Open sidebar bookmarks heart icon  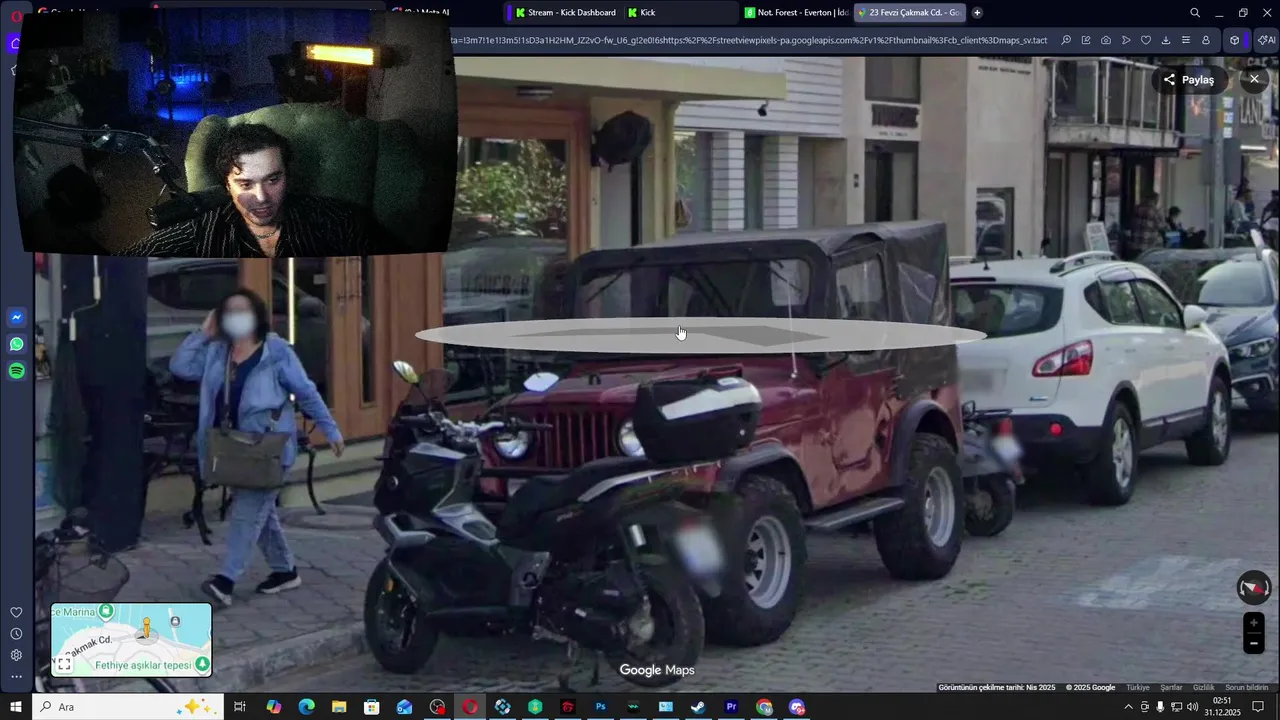pos(16,612)
